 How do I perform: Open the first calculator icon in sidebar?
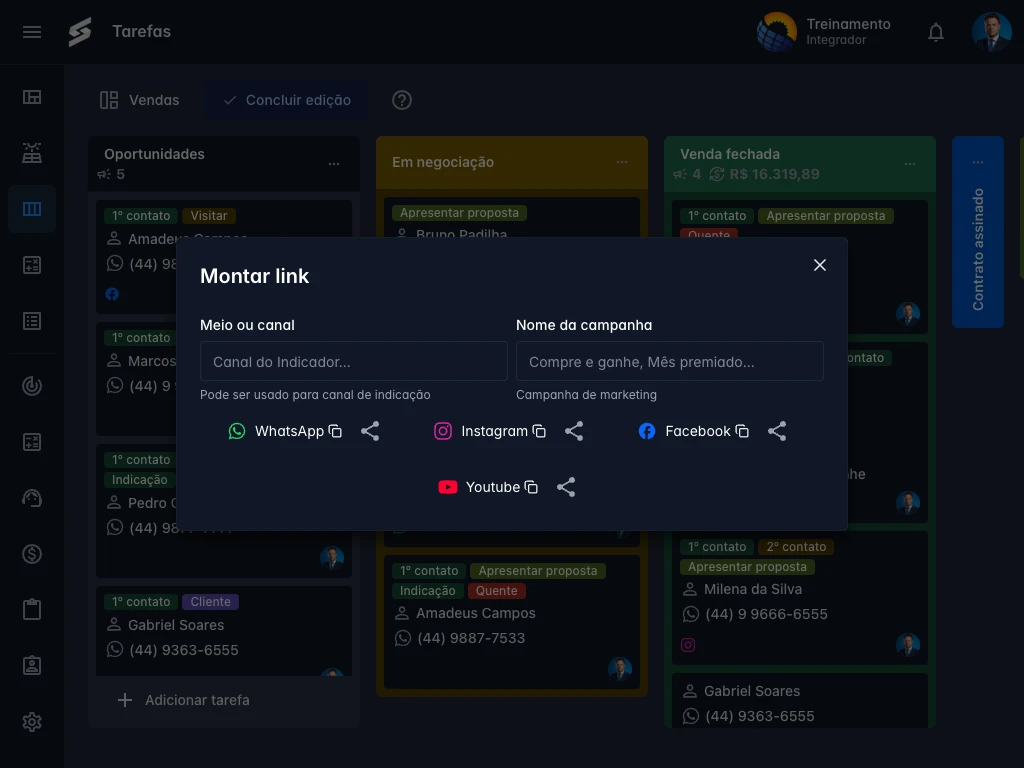click(x=32, y=265)
